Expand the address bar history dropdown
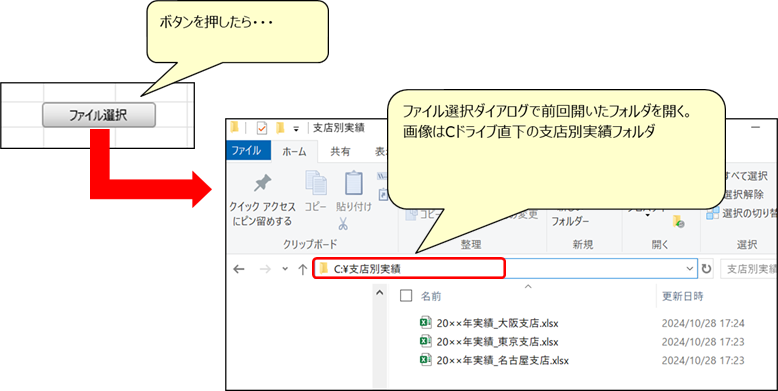The height and width of the screenshot is (391, 778). pyautogui.click(x=689, y=268)
